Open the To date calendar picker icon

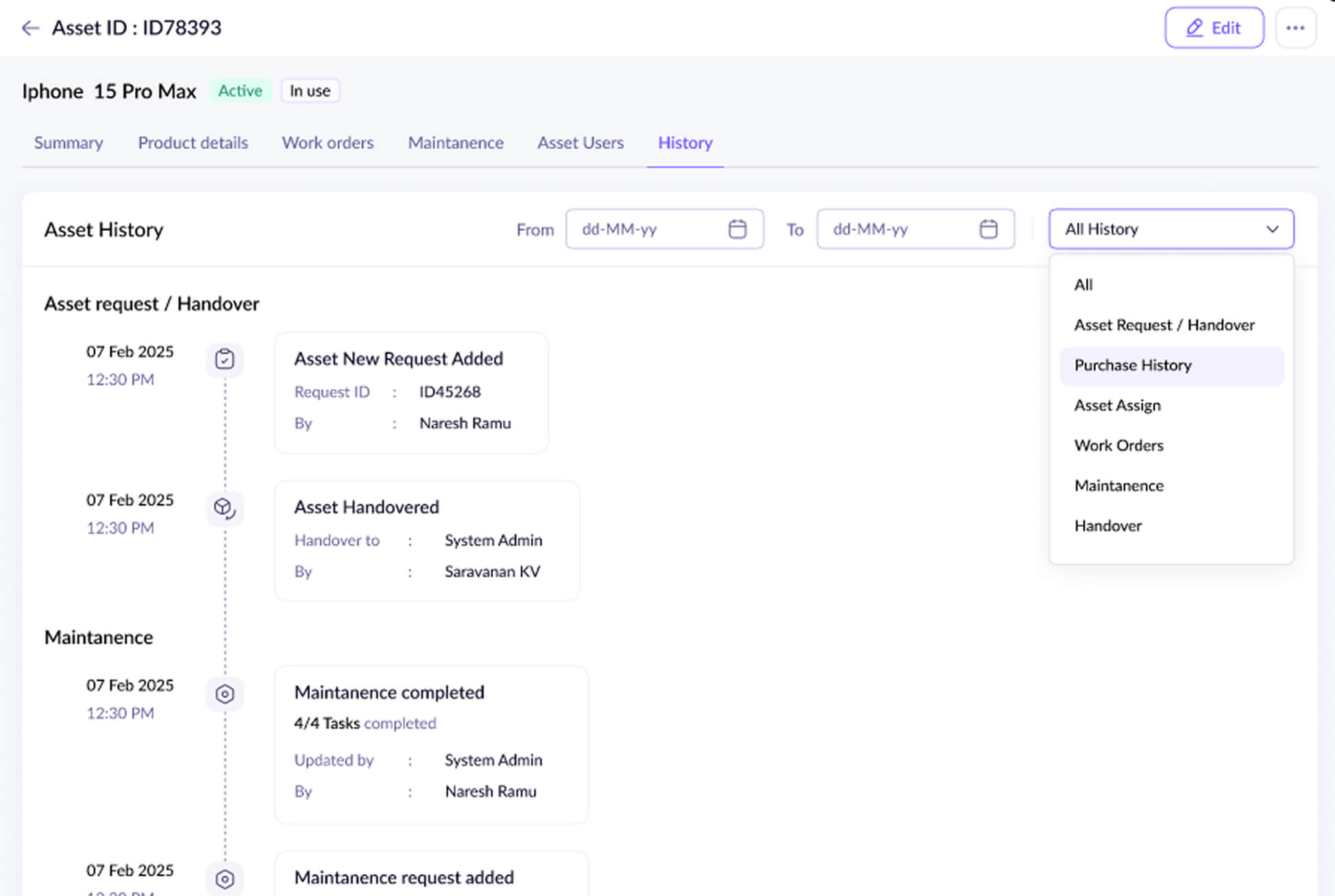(x=988, y=229)
